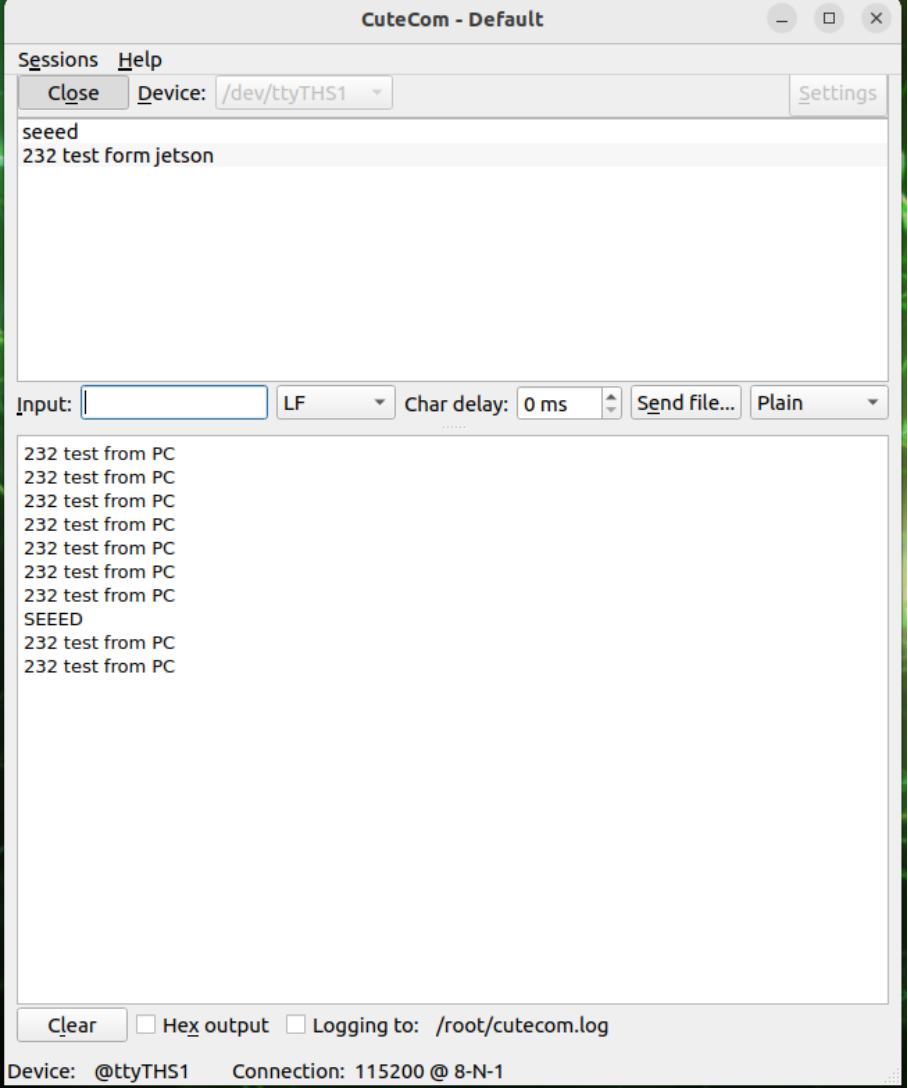
Task: Expand the LF line ending dropdown
Action: tap(335, 403)
